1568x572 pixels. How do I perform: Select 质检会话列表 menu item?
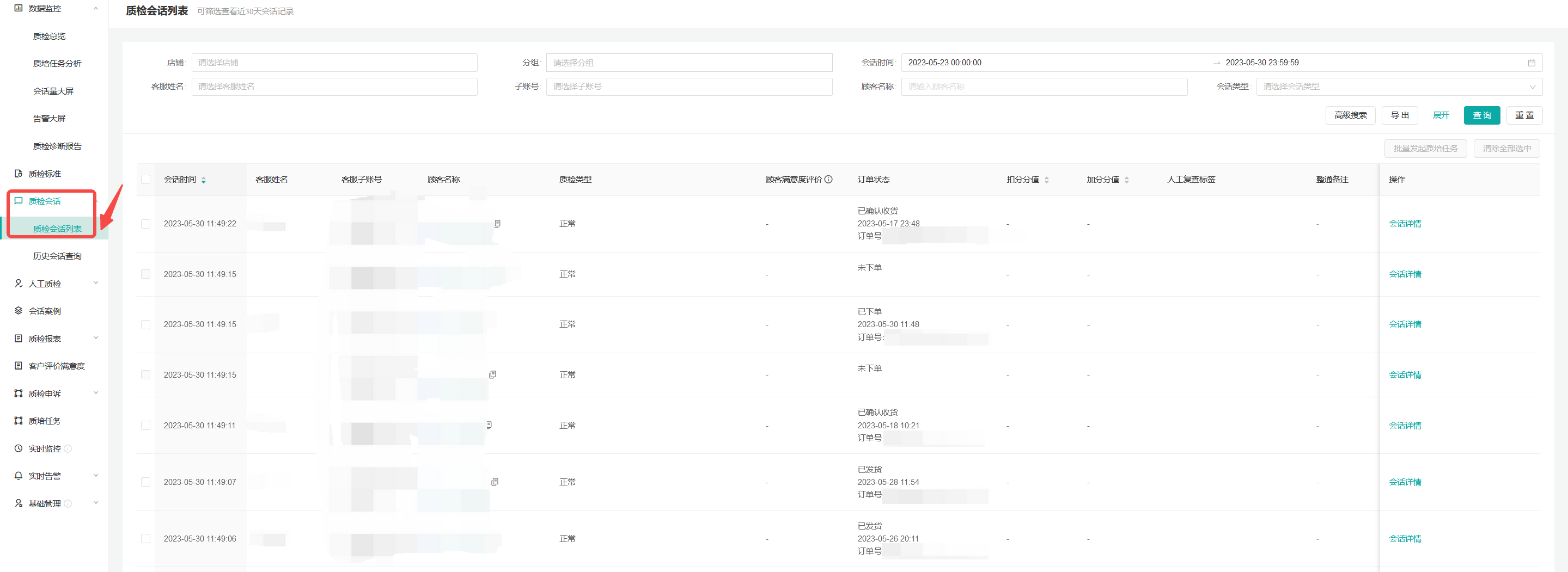(57, 229)
